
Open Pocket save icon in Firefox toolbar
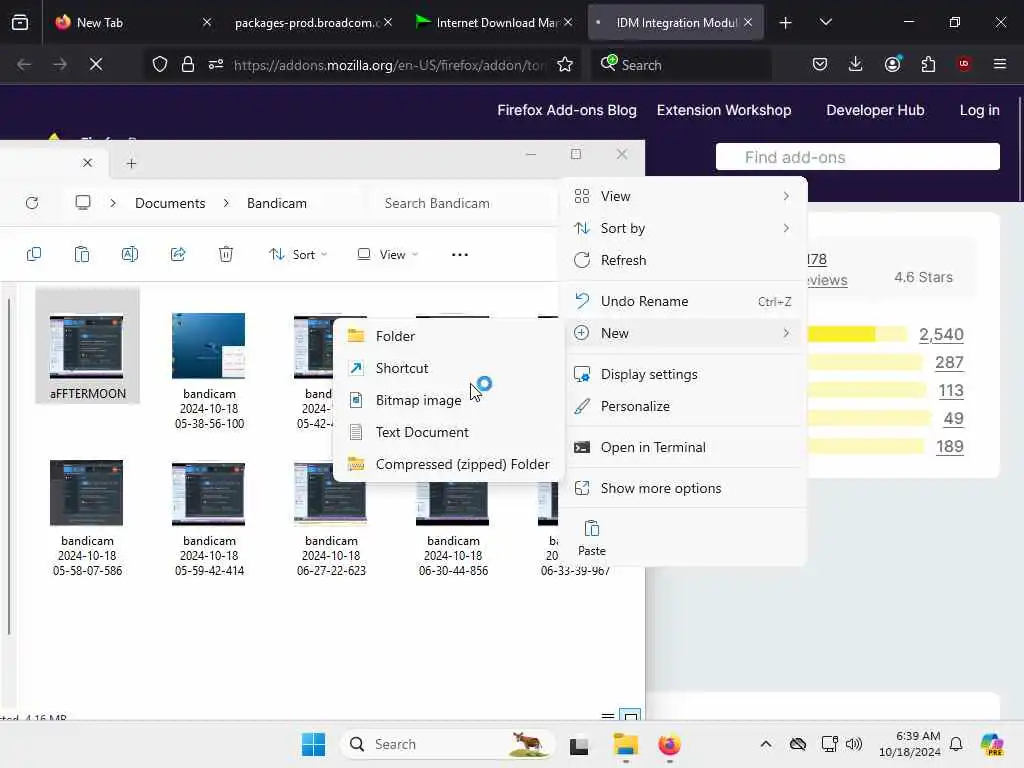click(x=820, y=64)
